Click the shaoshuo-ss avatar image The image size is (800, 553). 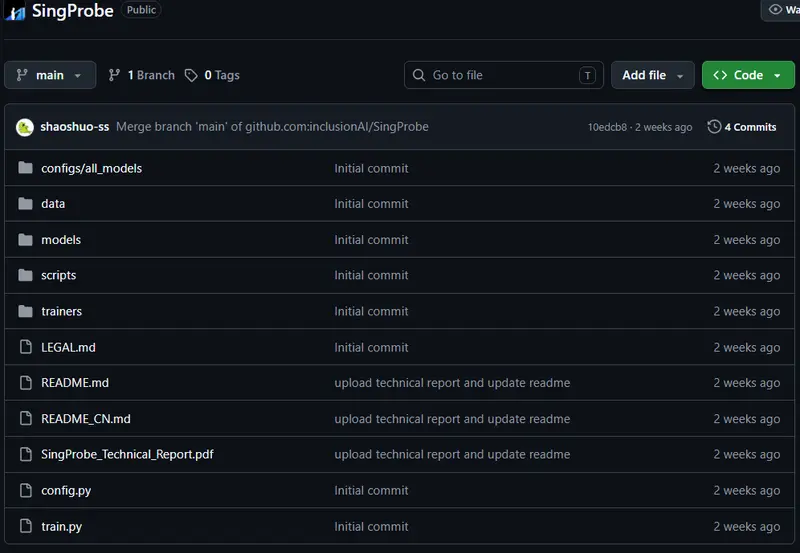point(24,127)
